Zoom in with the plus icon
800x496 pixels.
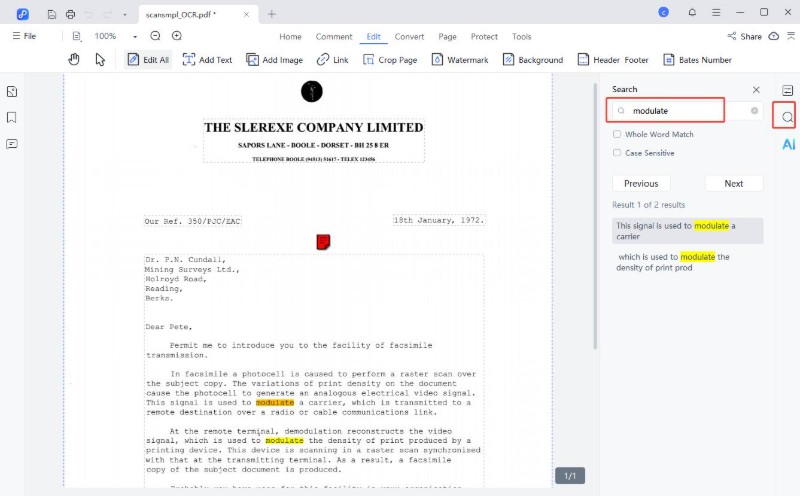click(x=177, y=36)
